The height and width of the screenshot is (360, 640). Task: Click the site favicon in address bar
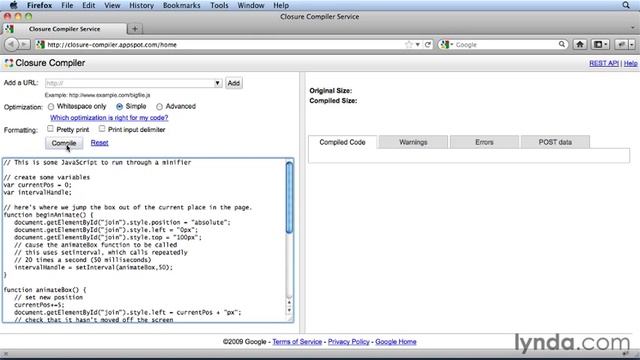(40, 44)
